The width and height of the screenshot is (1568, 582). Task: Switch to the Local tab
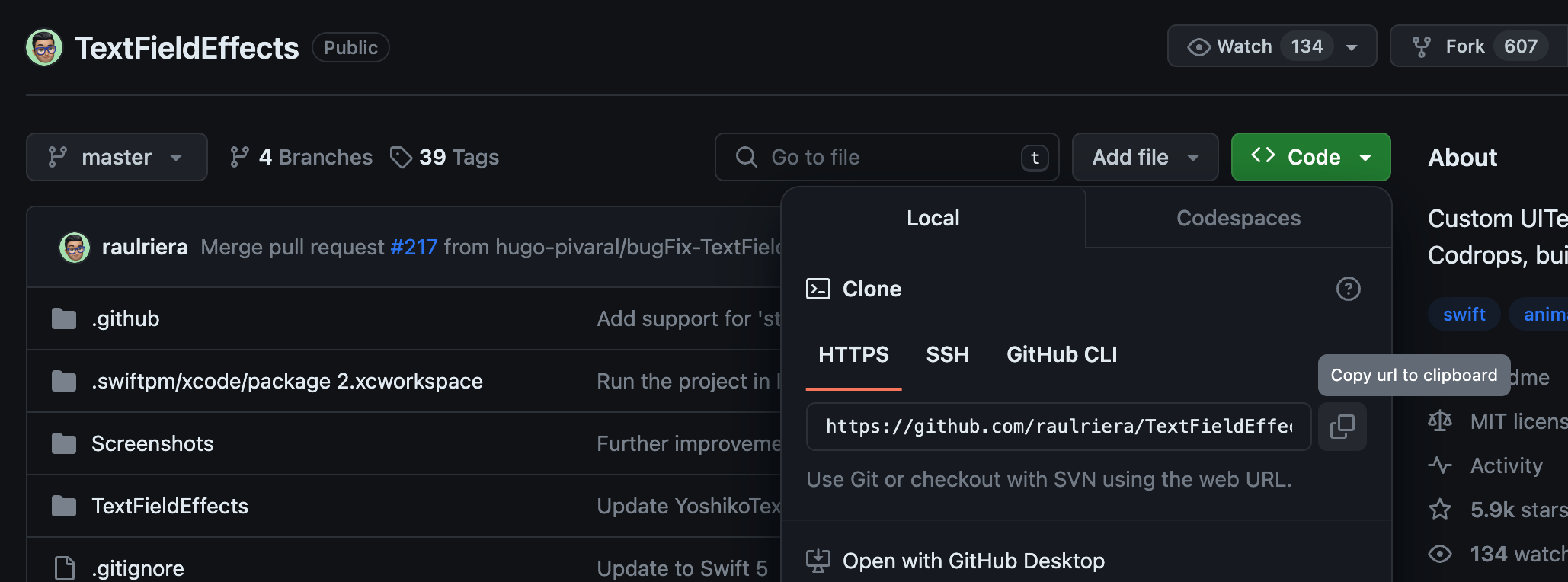pyautogui.click(x=933, y=218)
